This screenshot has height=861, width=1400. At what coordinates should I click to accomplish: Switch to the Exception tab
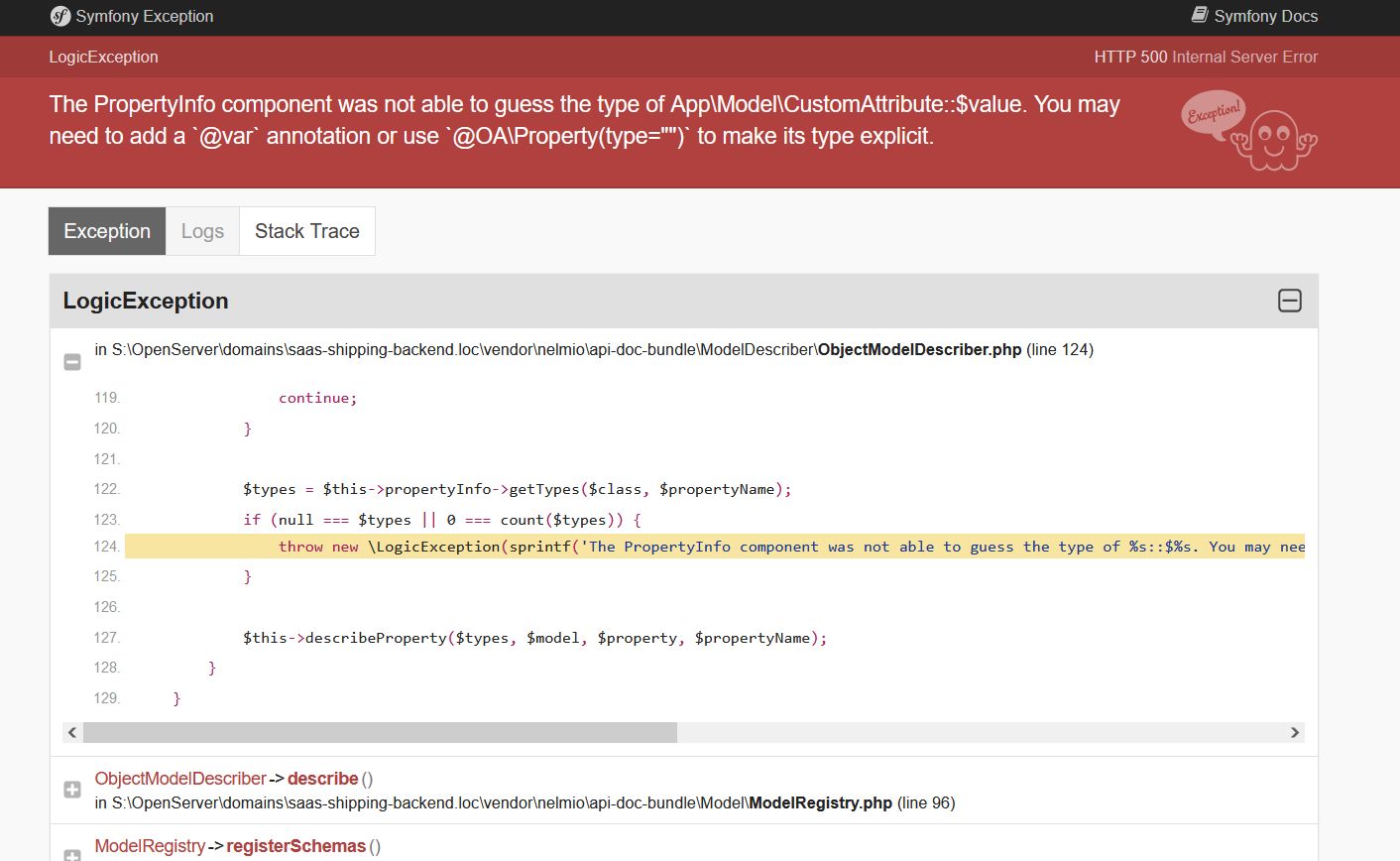click(107, 231)
